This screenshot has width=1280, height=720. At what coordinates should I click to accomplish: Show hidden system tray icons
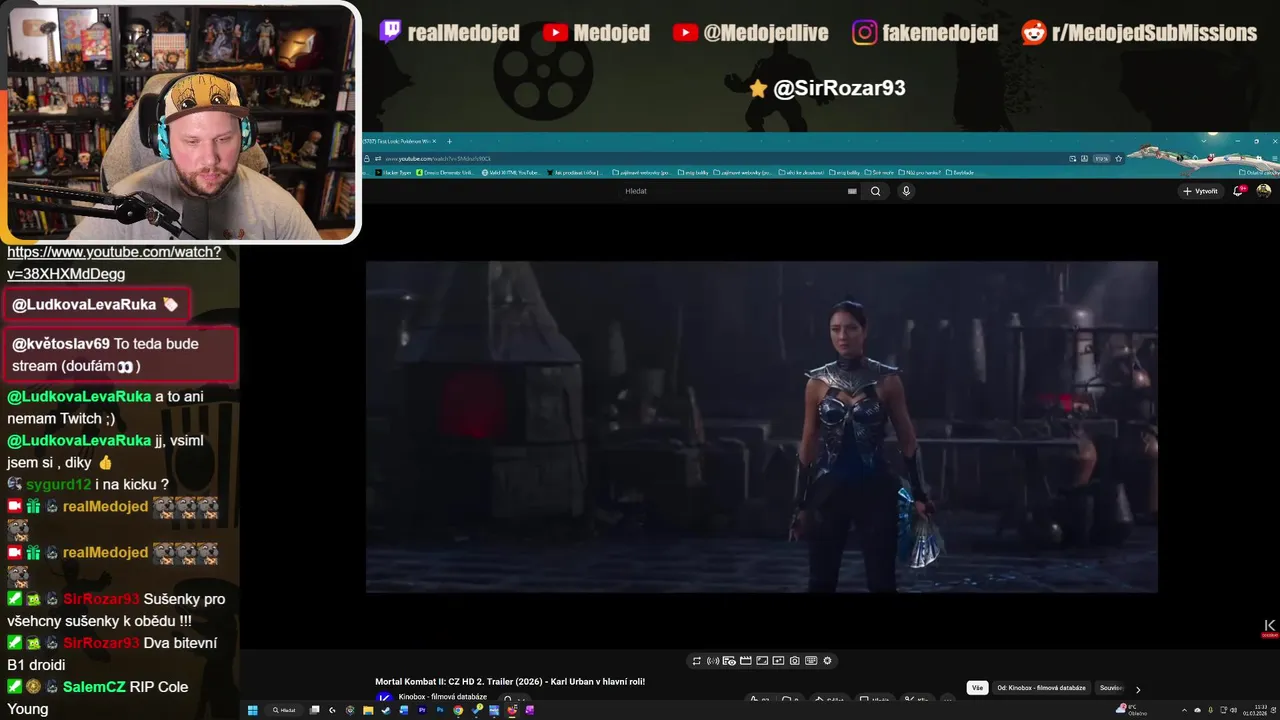click(1184, 710)
